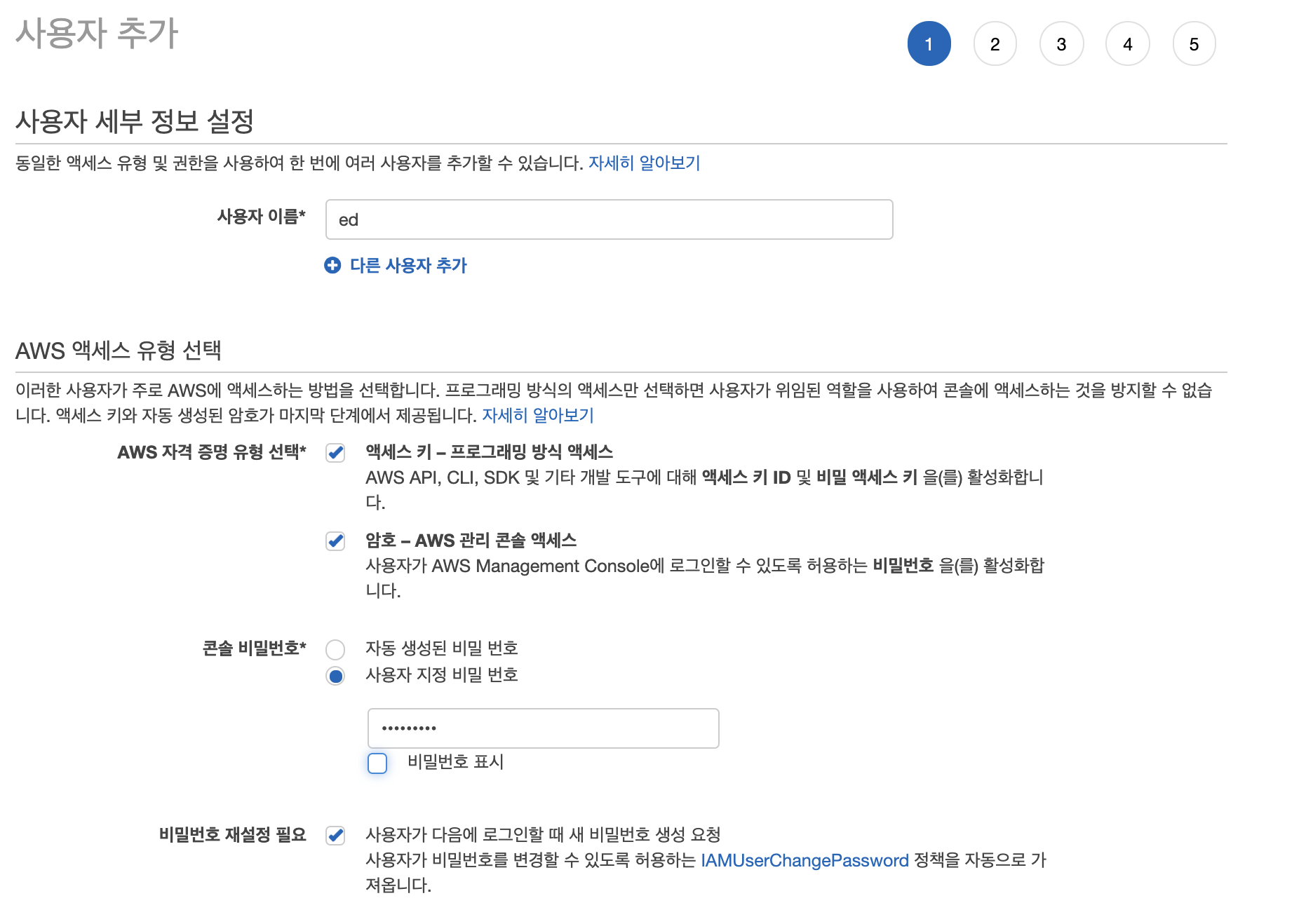1313x924 pixels.
Task: Uncheck the 비밀번호 재설정 필요 checkbox
Action: point(335,836)
